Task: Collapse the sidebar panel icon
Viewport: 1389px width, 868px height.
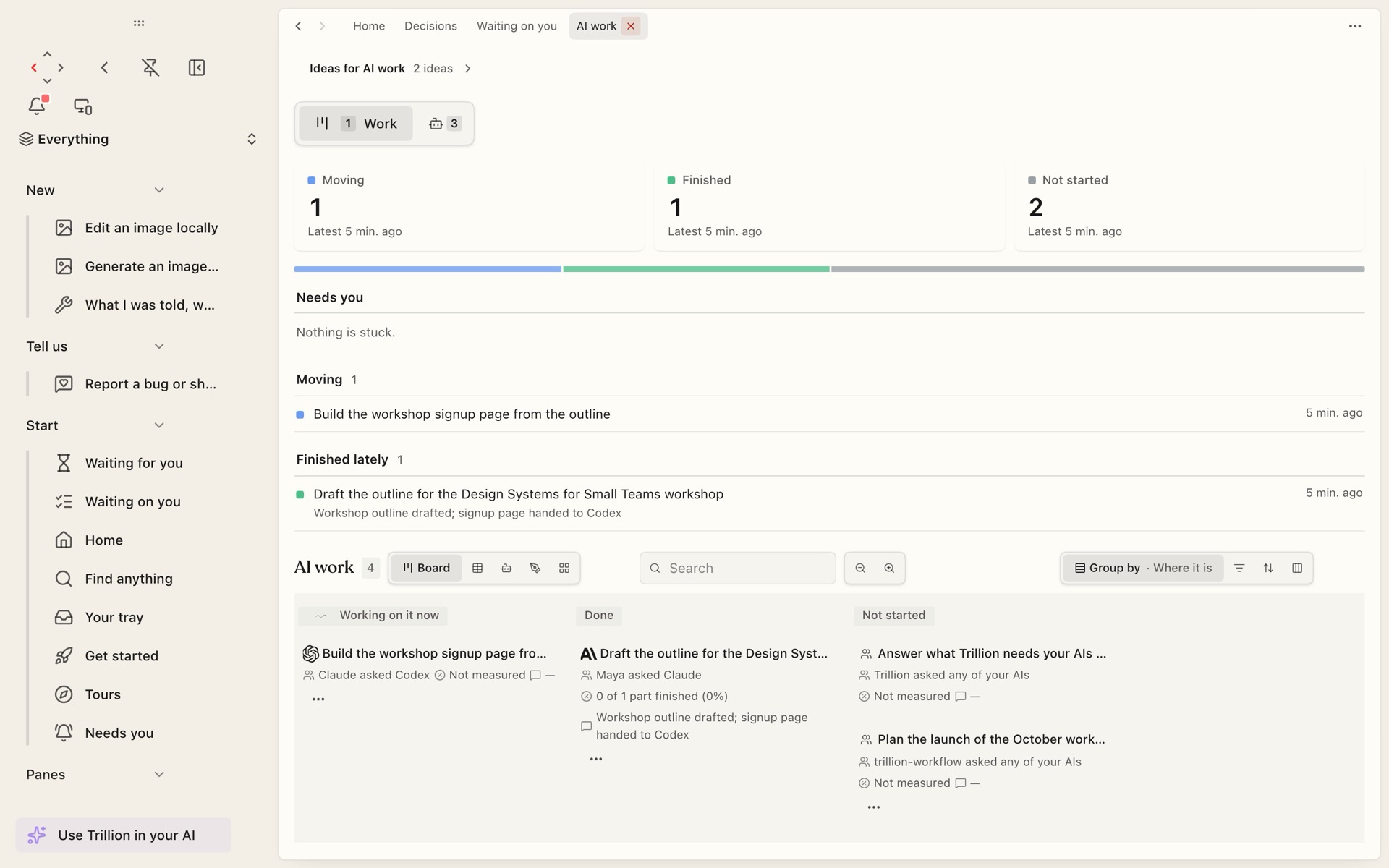Action: click(x=197, y=67)
